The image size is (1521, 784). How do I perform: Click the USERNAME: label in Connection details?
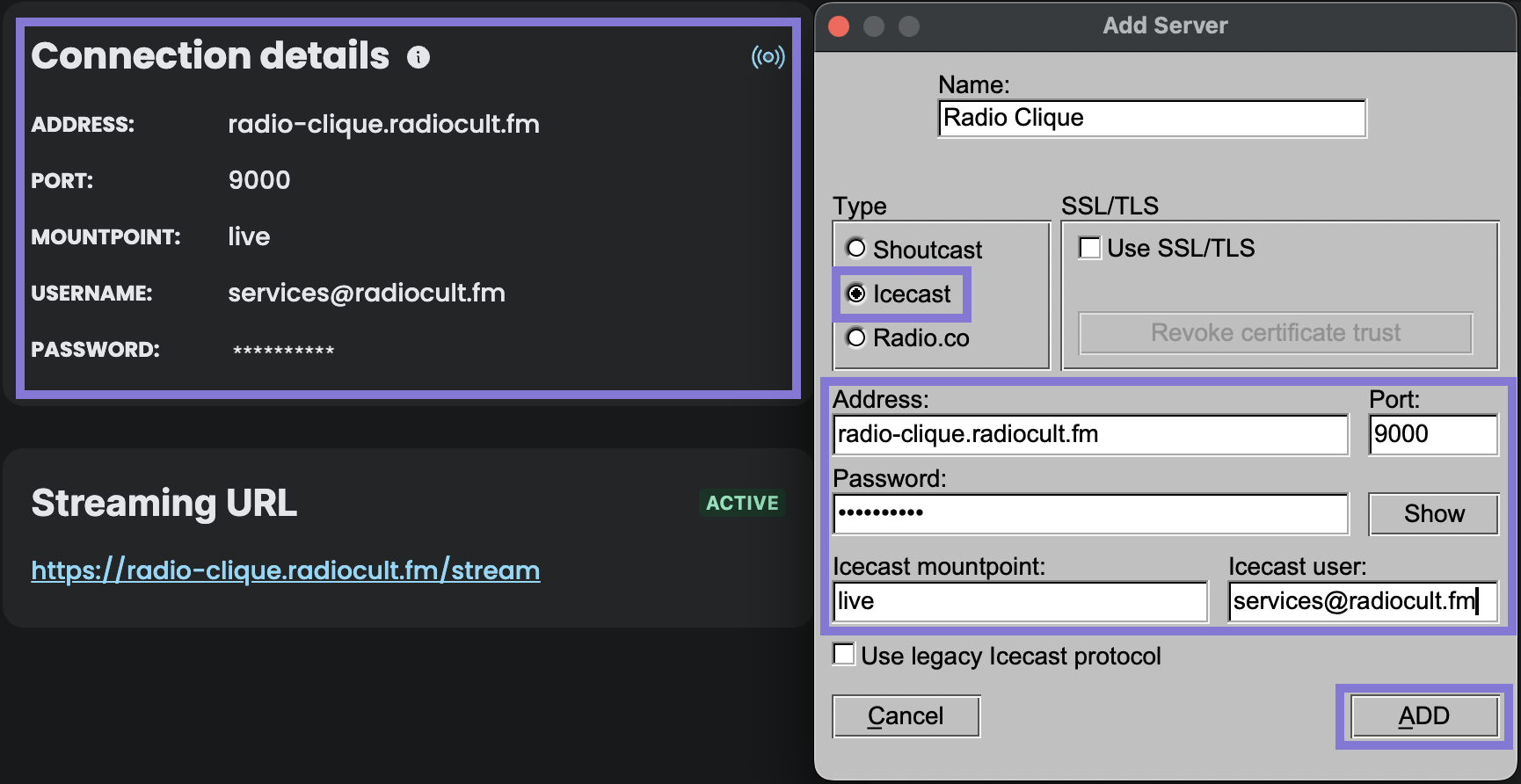point(91,294)
